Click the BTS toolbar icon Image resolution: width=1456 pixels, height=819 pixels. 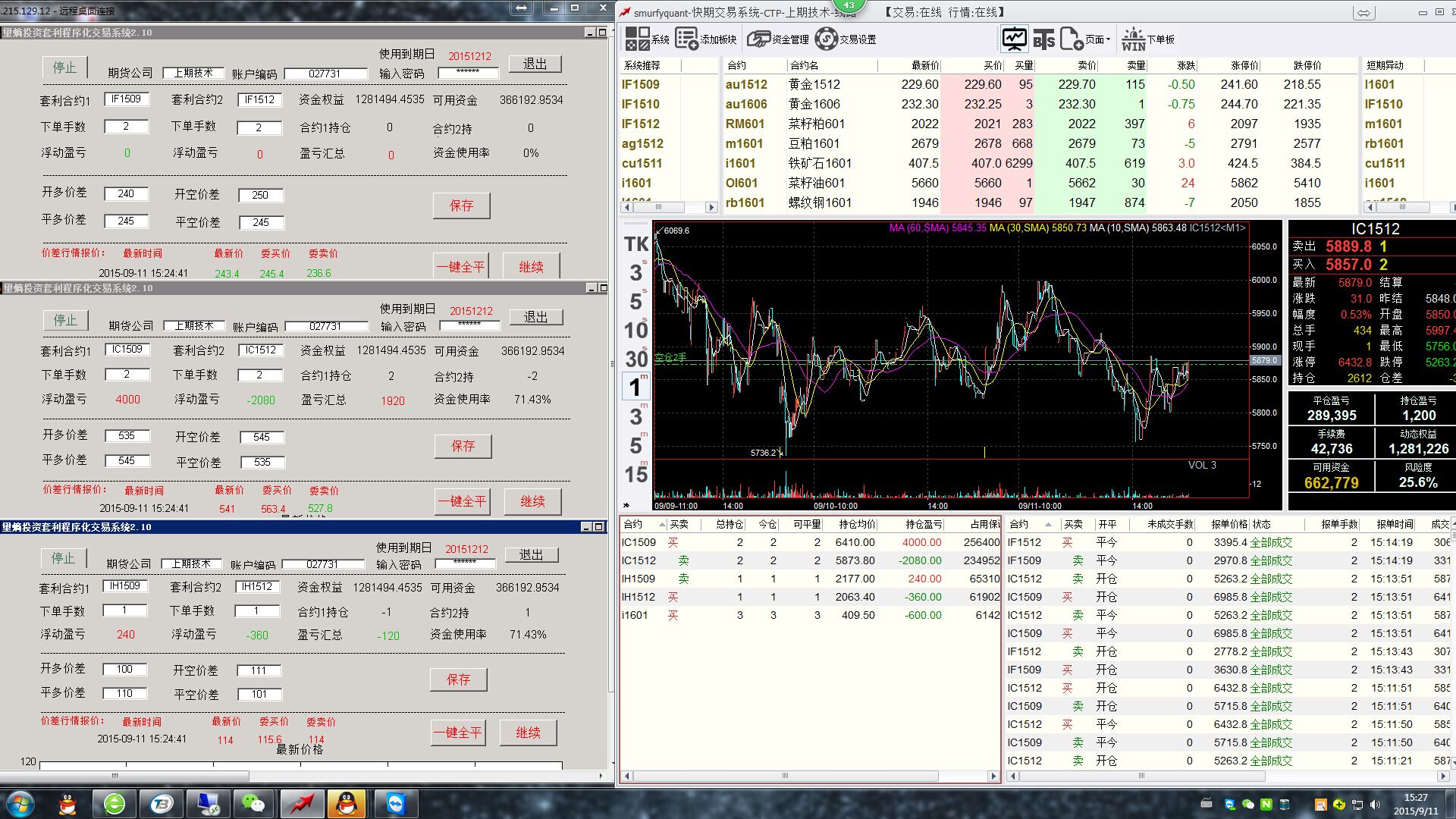pyautogui.click(x=1043, y=39)
